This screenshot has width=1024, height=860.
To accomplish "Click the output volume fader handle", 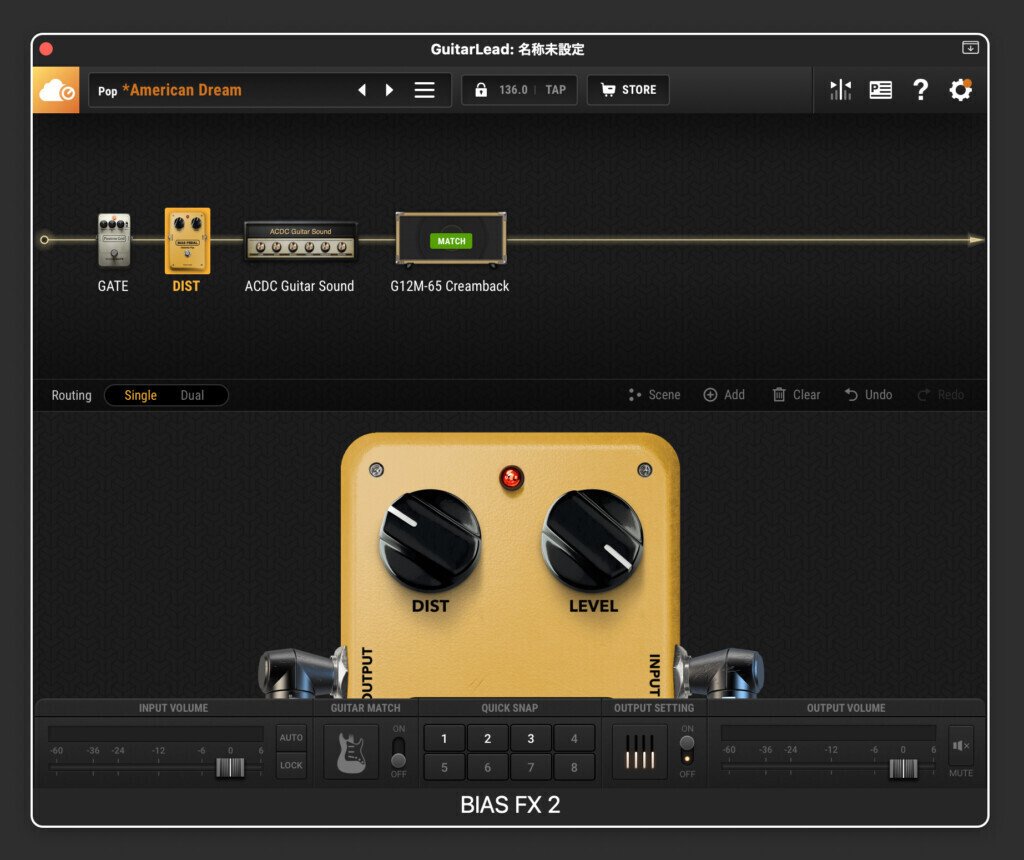I will (903, 769).
